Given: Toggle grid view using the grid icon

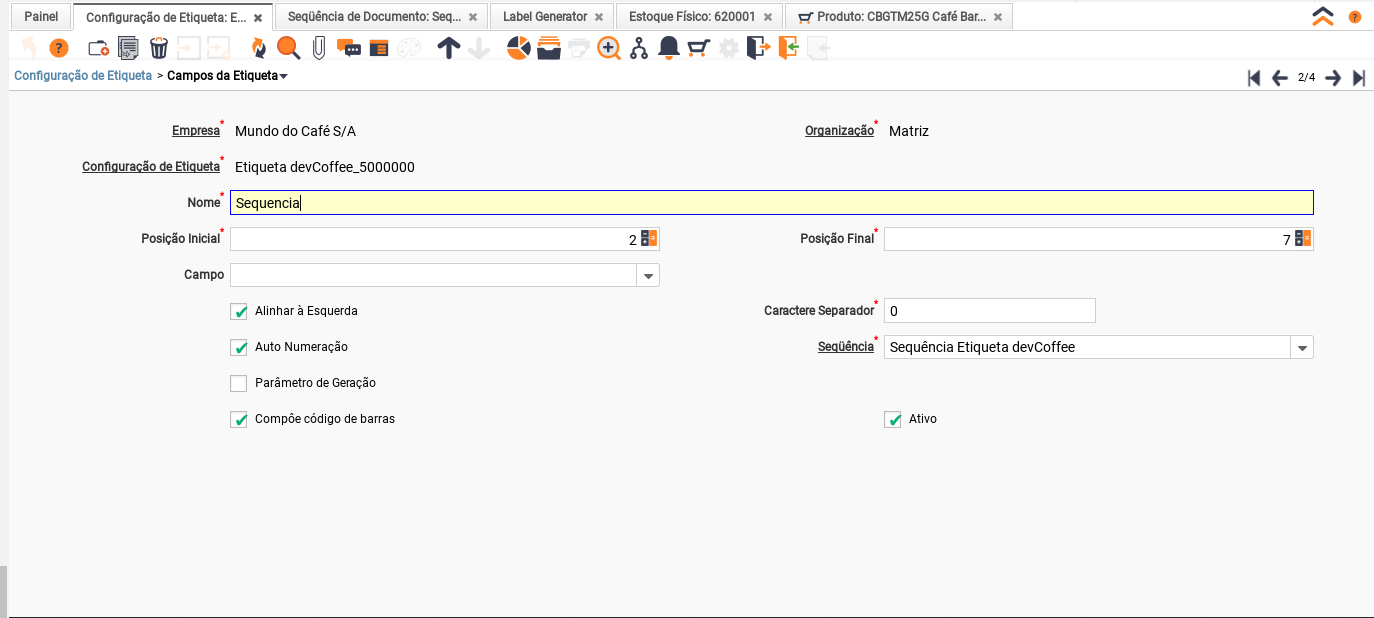Looking at the screenshot, I should pyautogui.click(x=379, y=48).
